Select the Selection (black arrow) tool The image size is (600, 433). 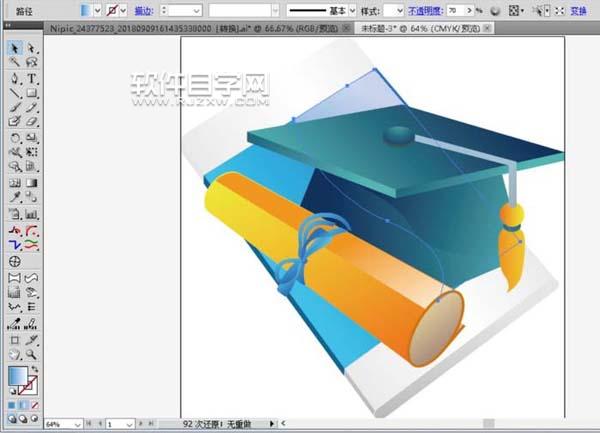[x=14, y=48]
